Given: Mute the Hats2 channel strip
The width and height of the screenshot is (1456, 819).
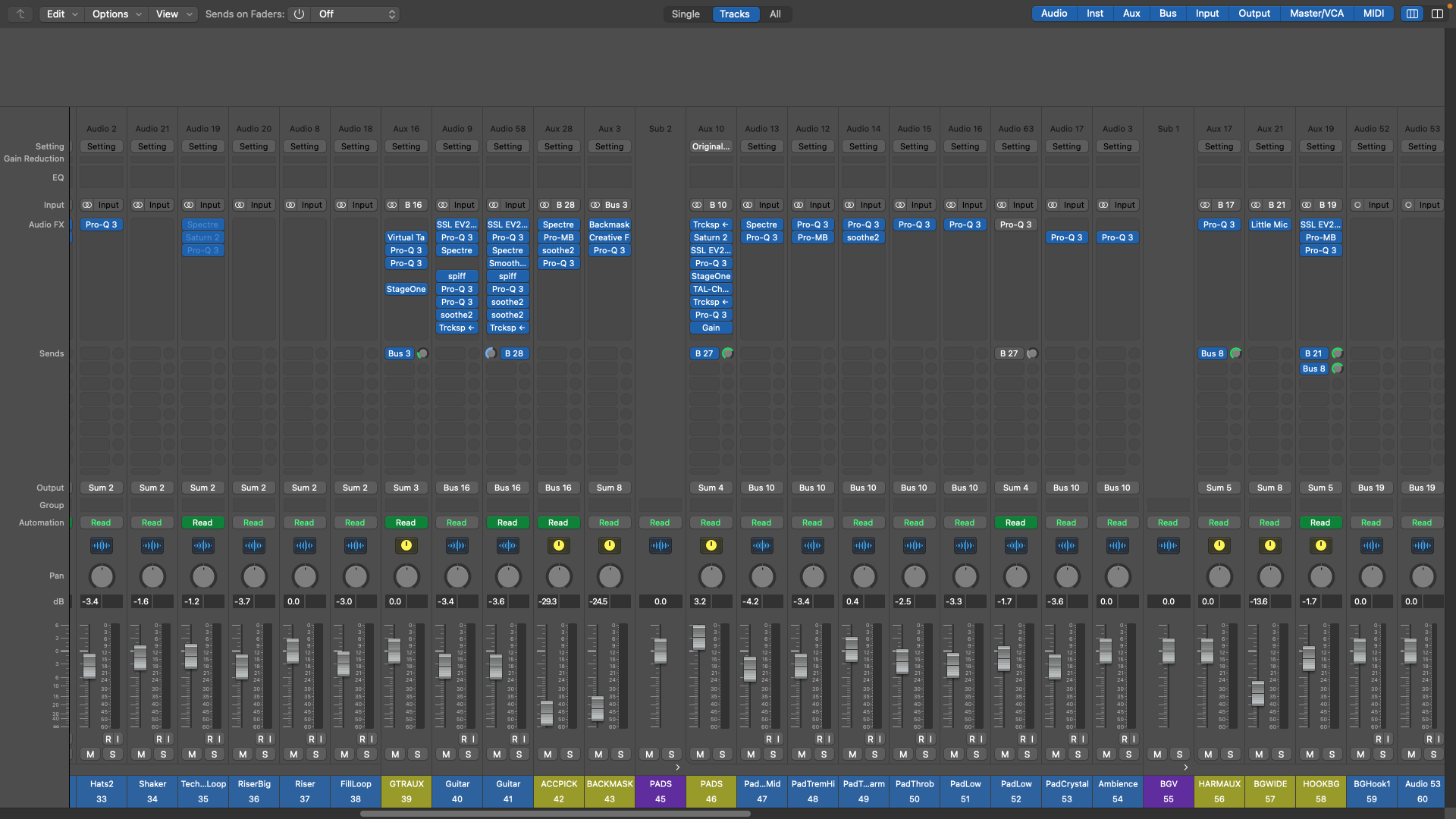Looking at the screenshot, I should click(x=90, y=754).
